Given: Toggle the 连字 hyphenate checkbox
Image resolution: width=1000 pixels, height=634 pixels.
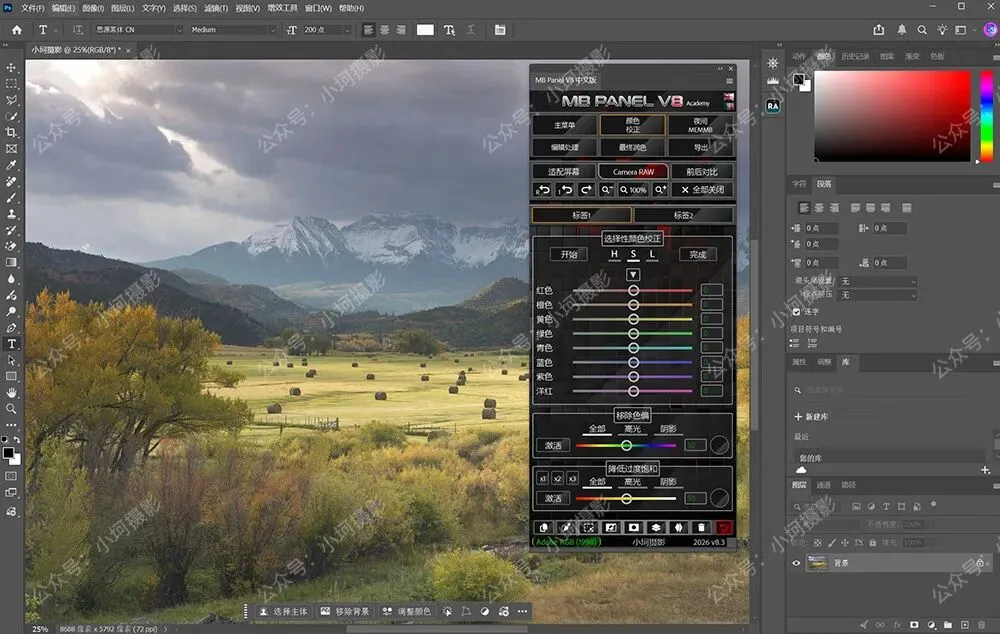Looking at the screenshot, I should pyautogui.click(x=796, y=312).
